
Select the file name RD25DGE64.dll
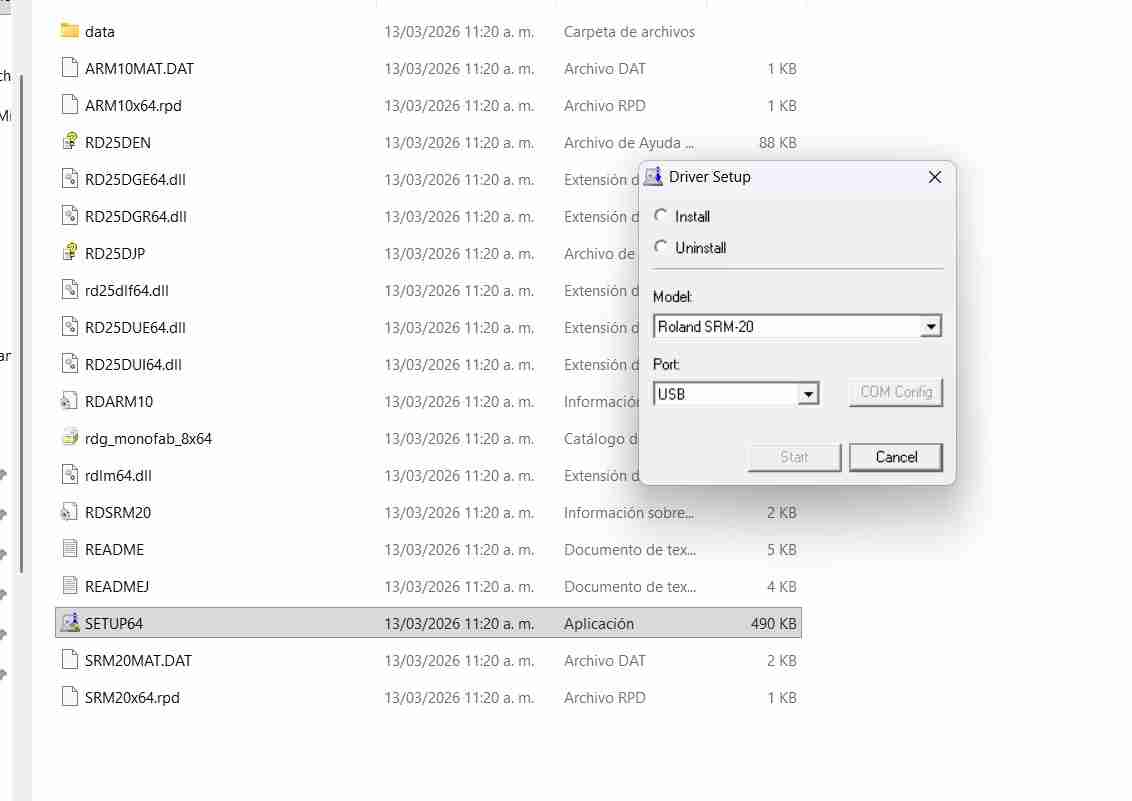135,180
